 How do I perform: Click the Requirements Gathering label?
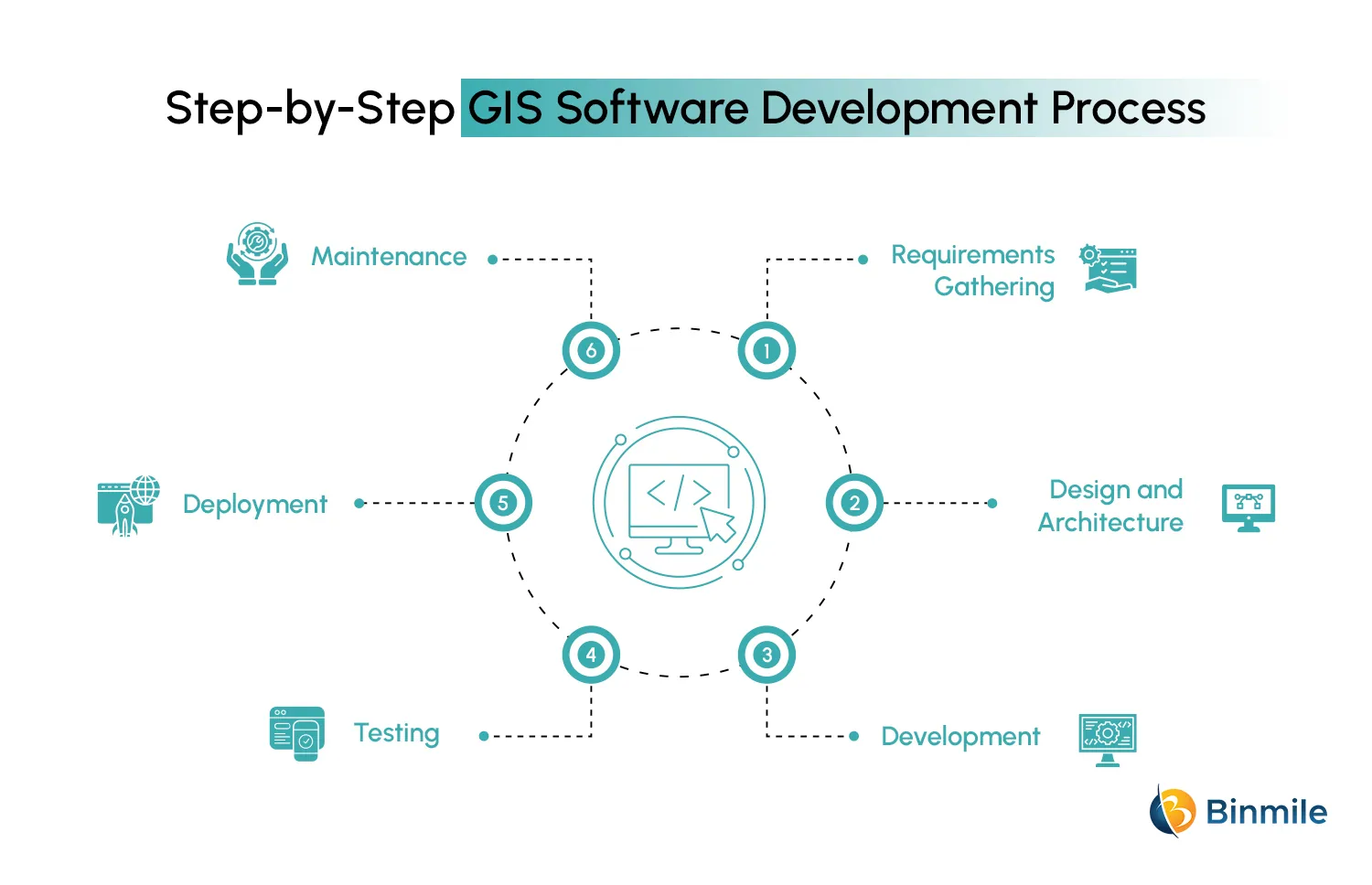point(973,271)
